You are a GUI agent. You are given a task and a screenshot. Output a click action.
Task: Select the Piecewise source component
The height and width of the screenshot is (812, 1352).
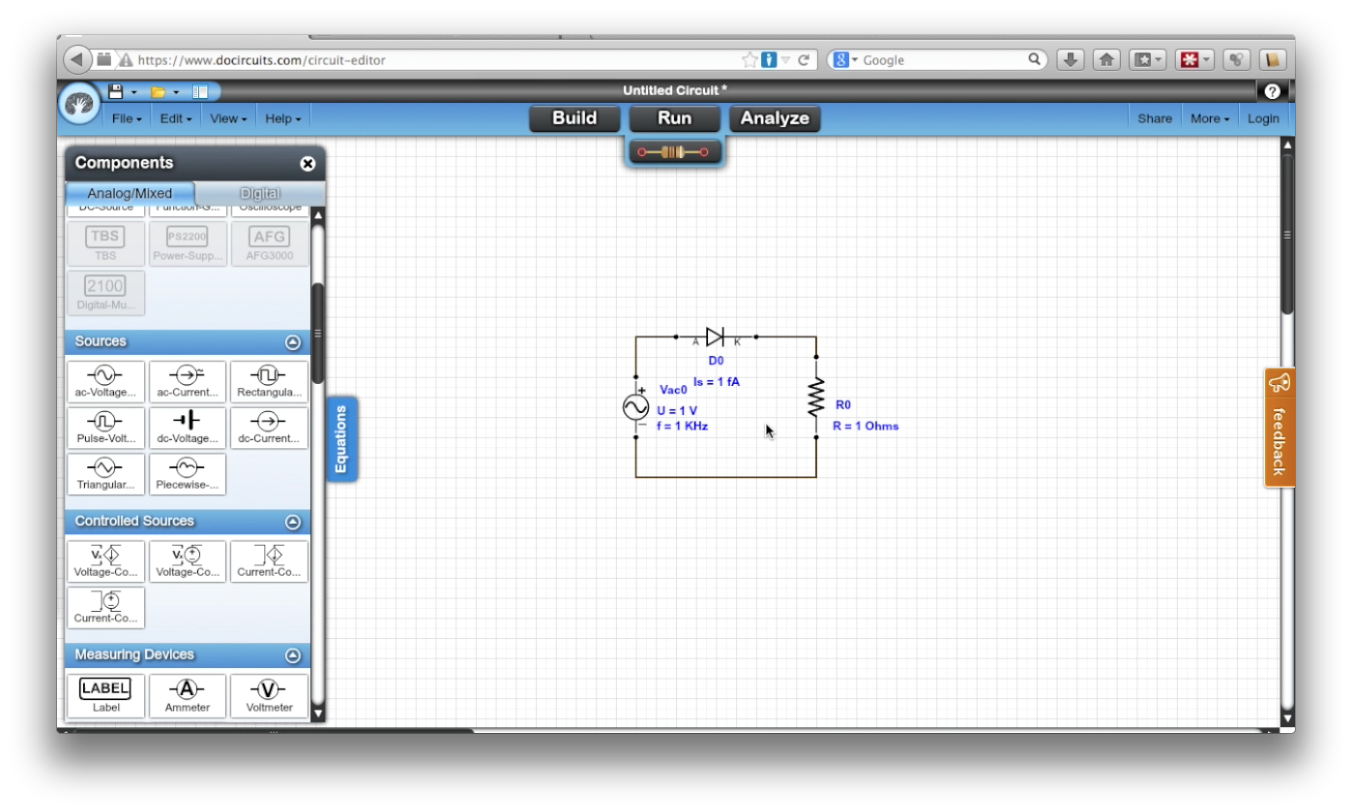click(x=188, y=473)
